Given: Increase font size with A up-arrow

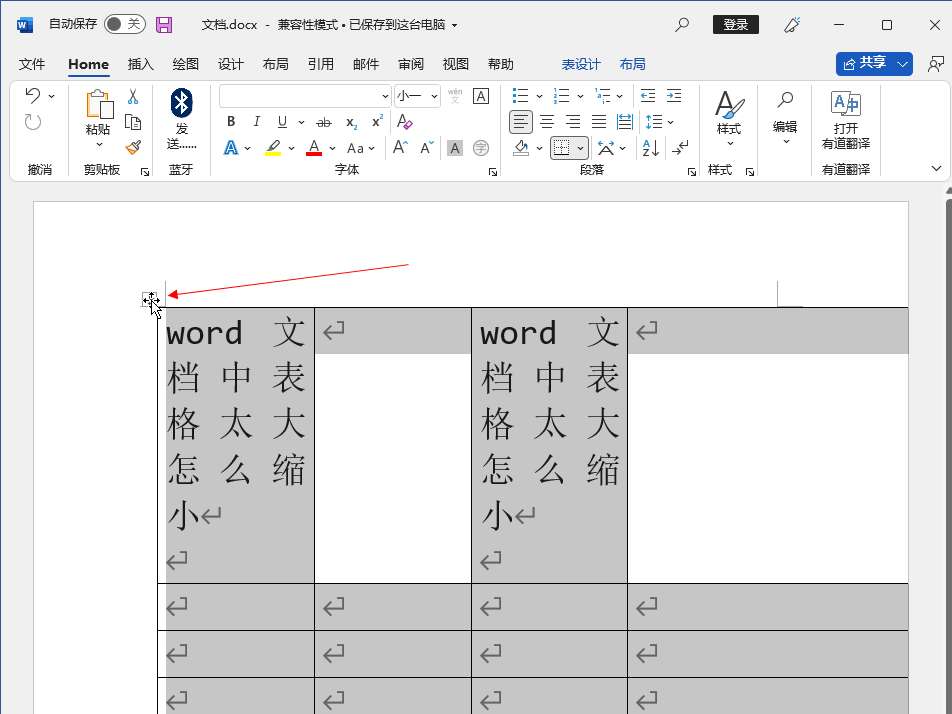Looking at the screenshot, I should point(400,148).
